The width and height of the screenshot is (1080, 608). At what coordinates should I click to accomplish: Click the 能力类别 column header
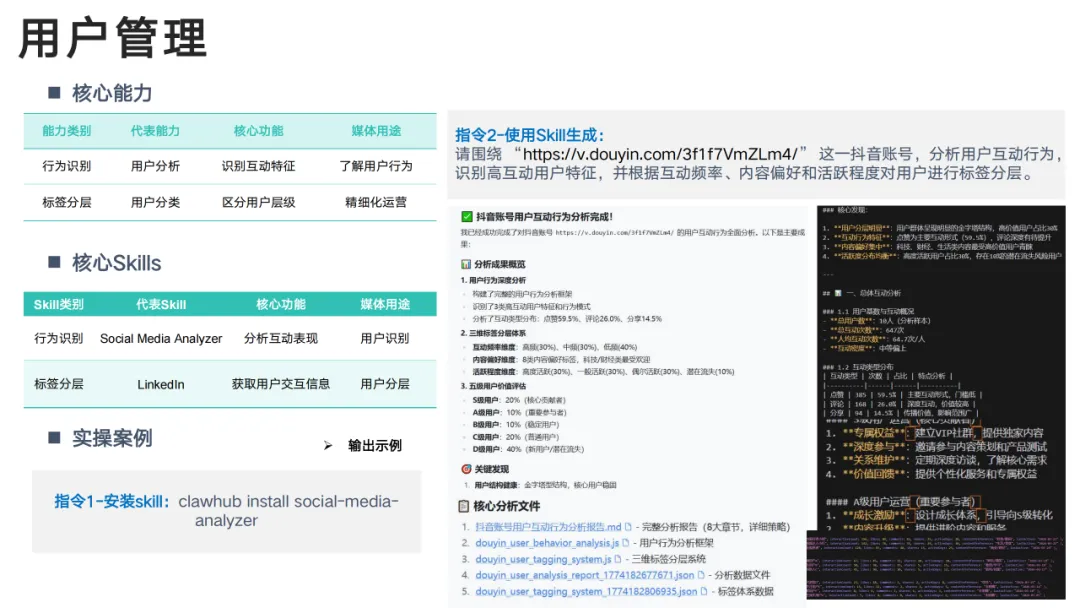67,131
